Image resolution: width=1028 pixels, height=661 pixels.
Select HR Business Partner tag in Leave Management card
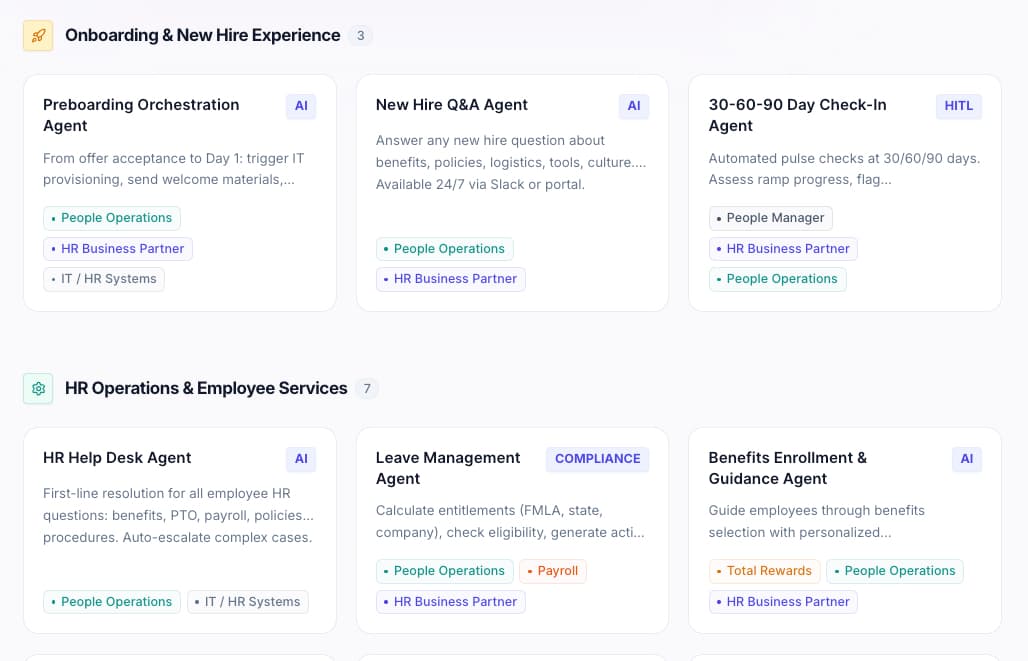pos(450,602)
